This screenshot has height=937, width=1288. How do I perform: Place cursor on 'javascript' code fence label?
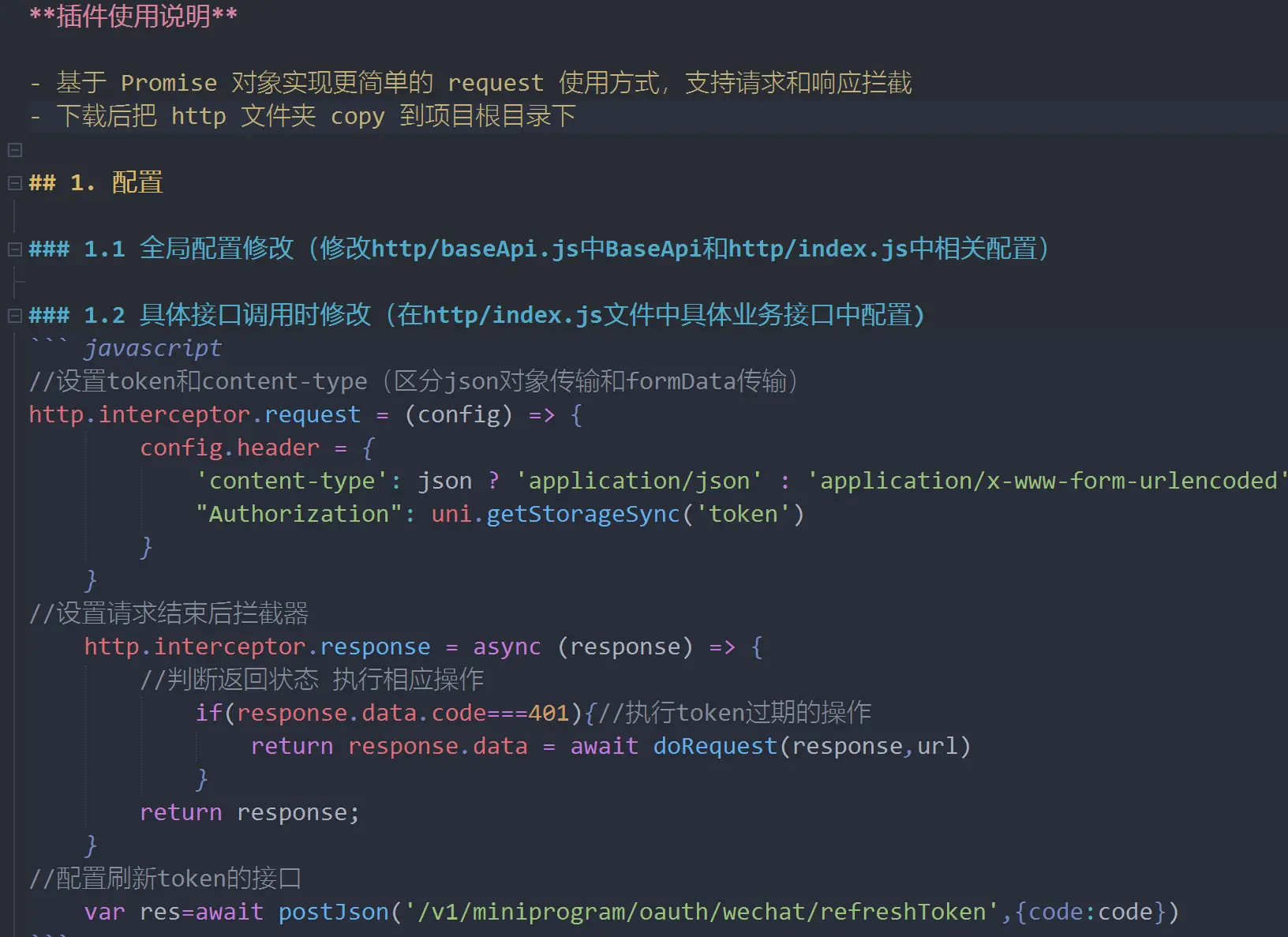(x=153, y=347)
